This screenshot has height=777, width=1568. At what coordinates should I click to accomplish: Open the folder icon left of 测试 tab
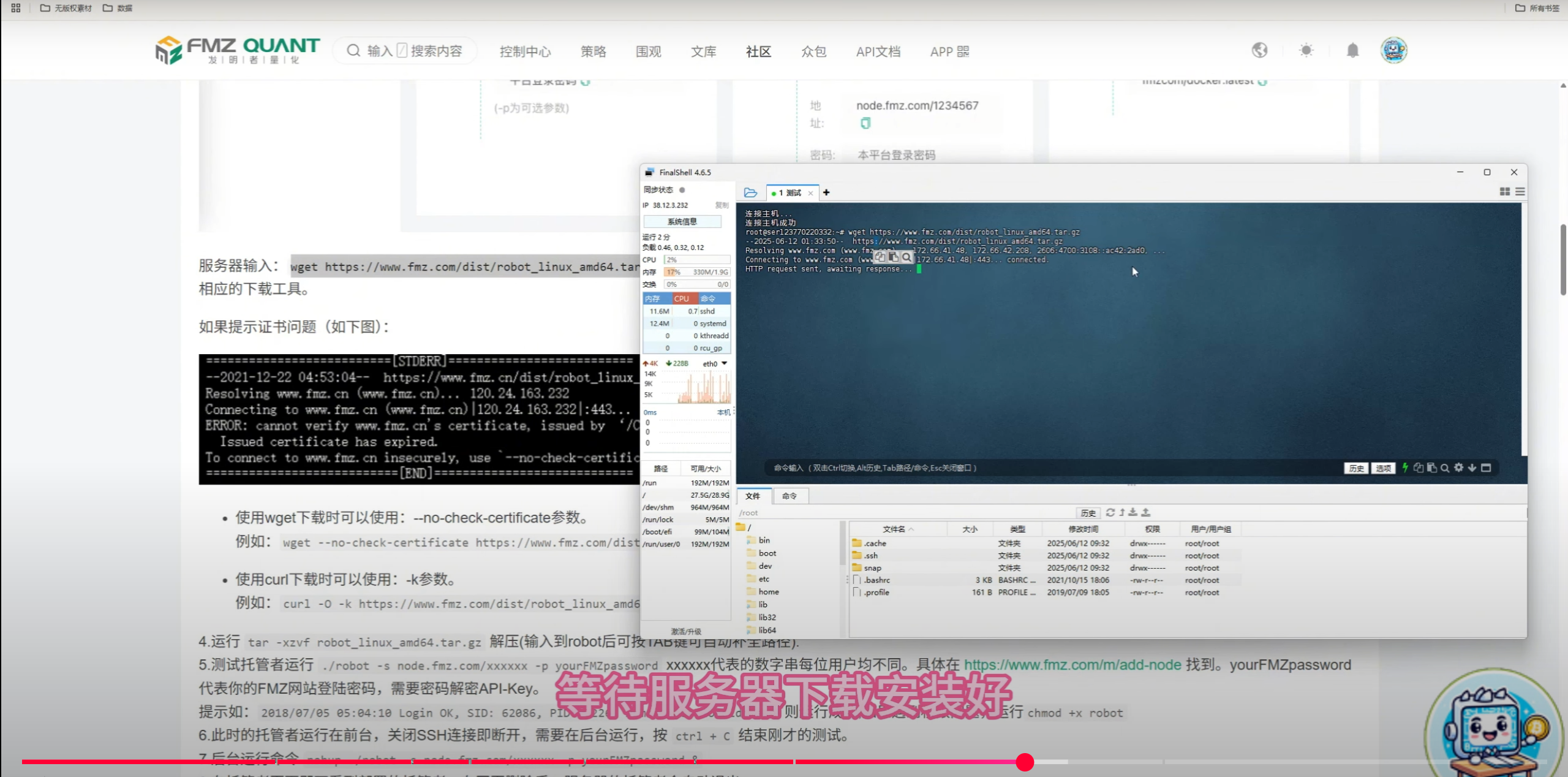point(750,192)
